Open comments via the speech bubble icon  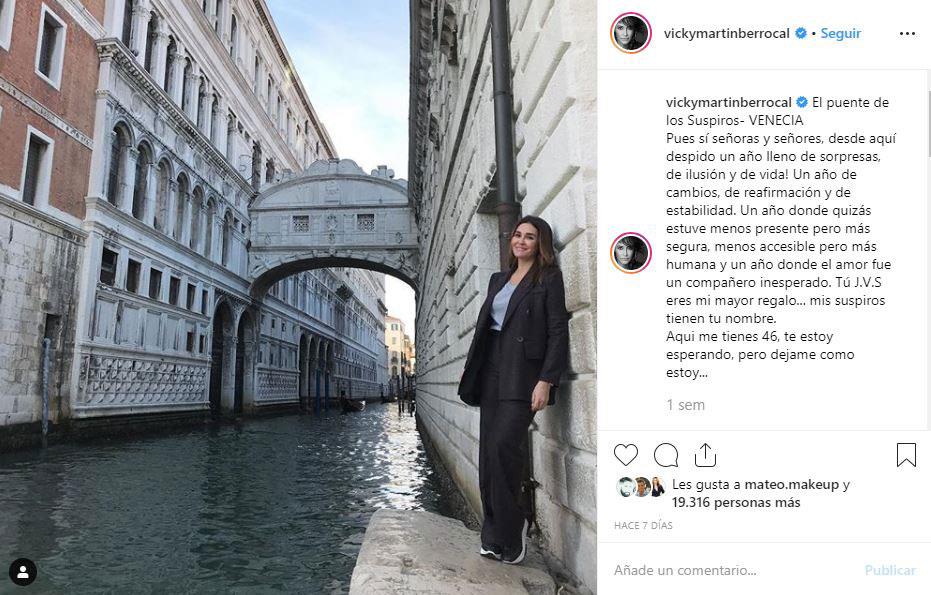pos(666,455)
